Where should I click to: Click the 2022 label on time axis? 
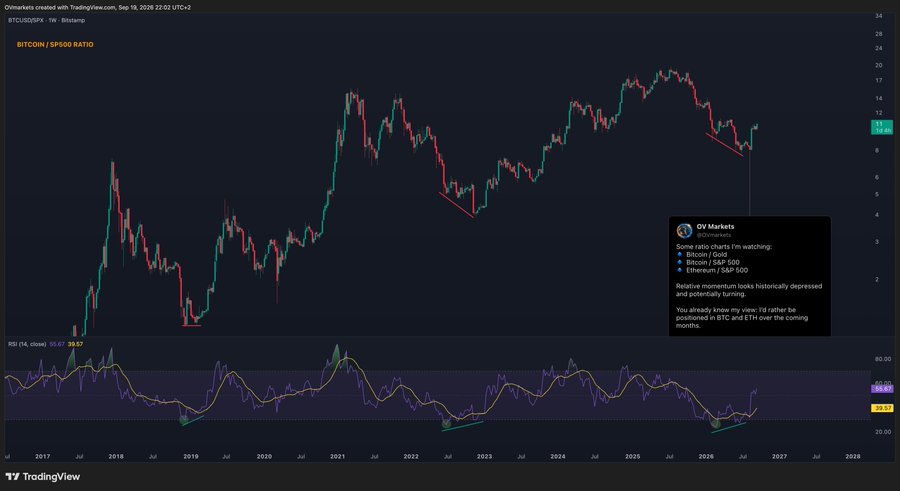point(411,457)
